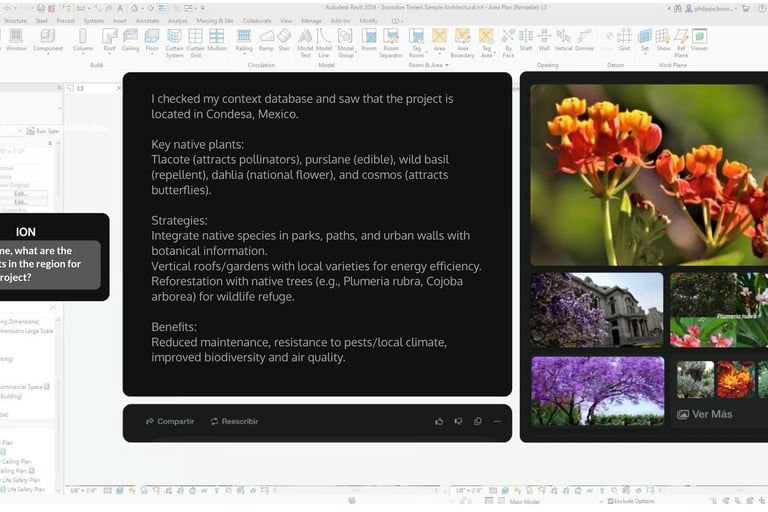Click the Set work plane tool

(x=645, y=40)
